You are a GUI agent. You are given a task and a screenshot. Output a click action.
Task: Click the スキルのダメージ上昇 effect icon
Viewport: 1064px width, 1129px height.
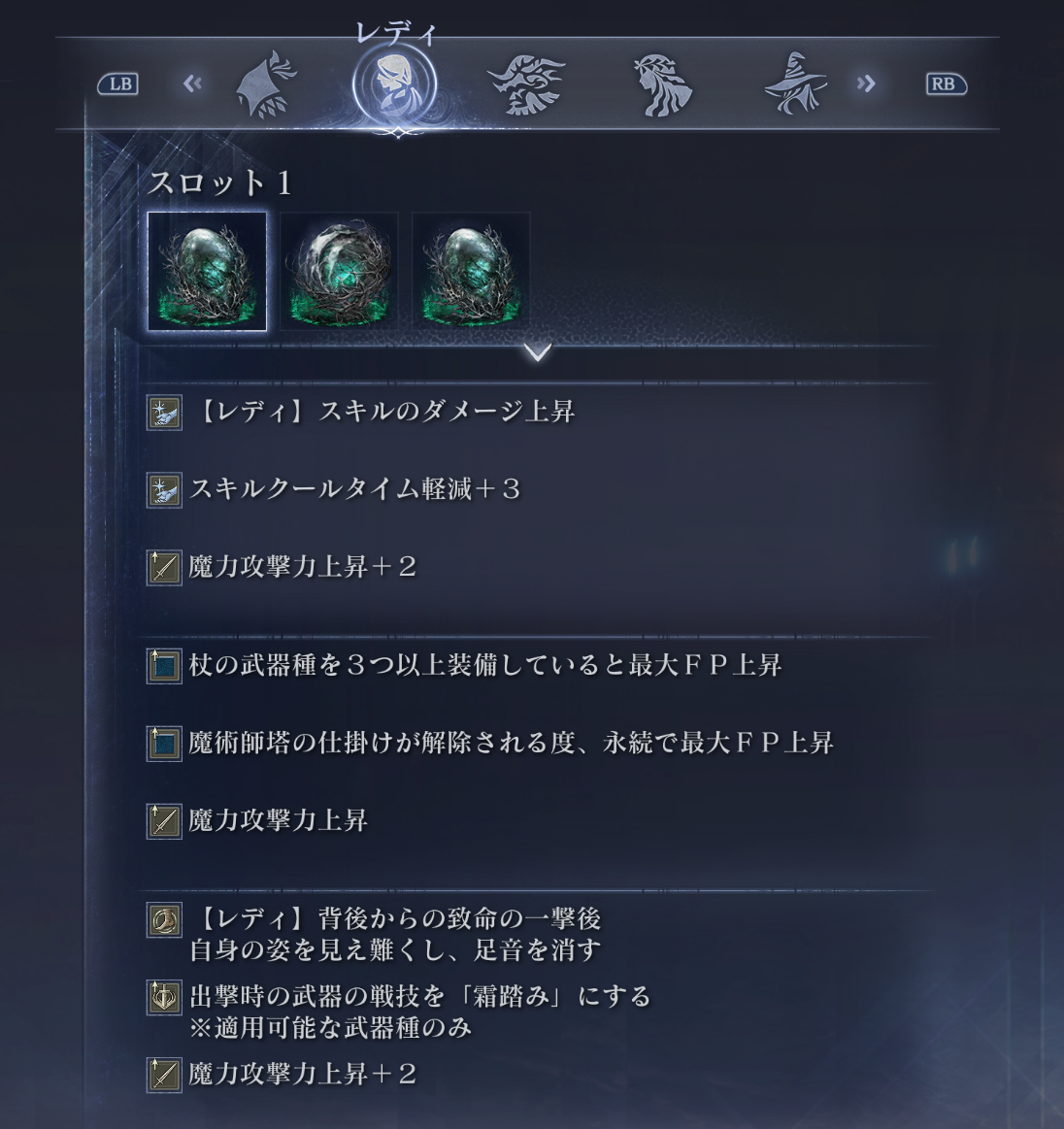(x=164, y=413)
